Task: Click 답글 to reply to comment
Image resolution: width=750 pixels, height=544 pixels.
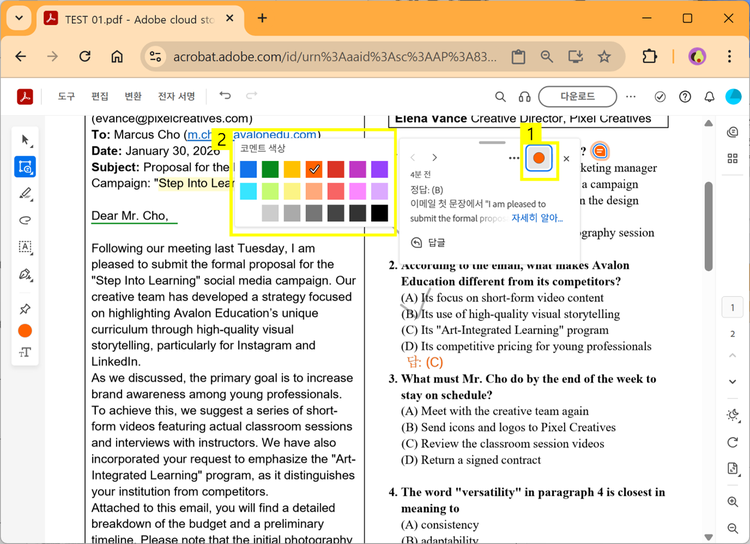Action: coord(428,243)
